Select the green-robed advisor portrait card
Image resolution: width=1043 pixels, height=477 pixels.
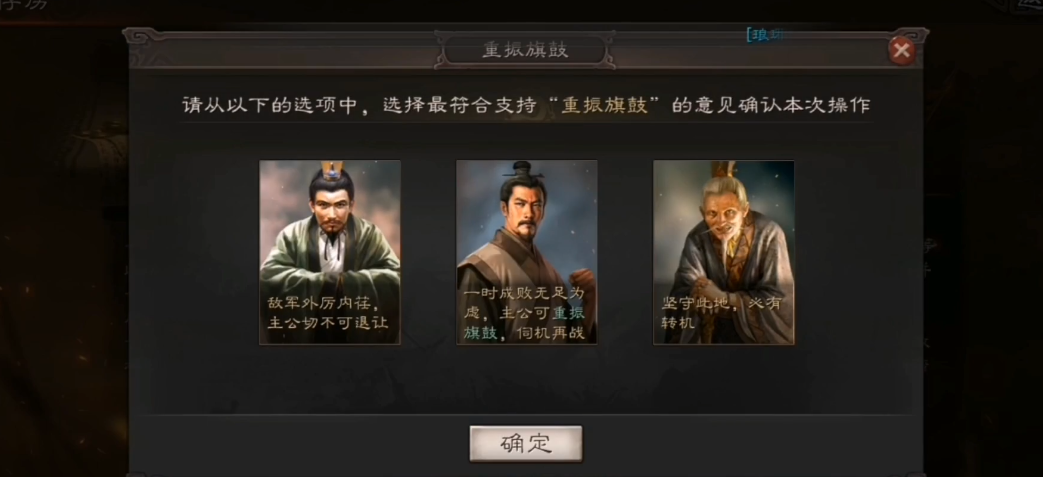point(330,252)
